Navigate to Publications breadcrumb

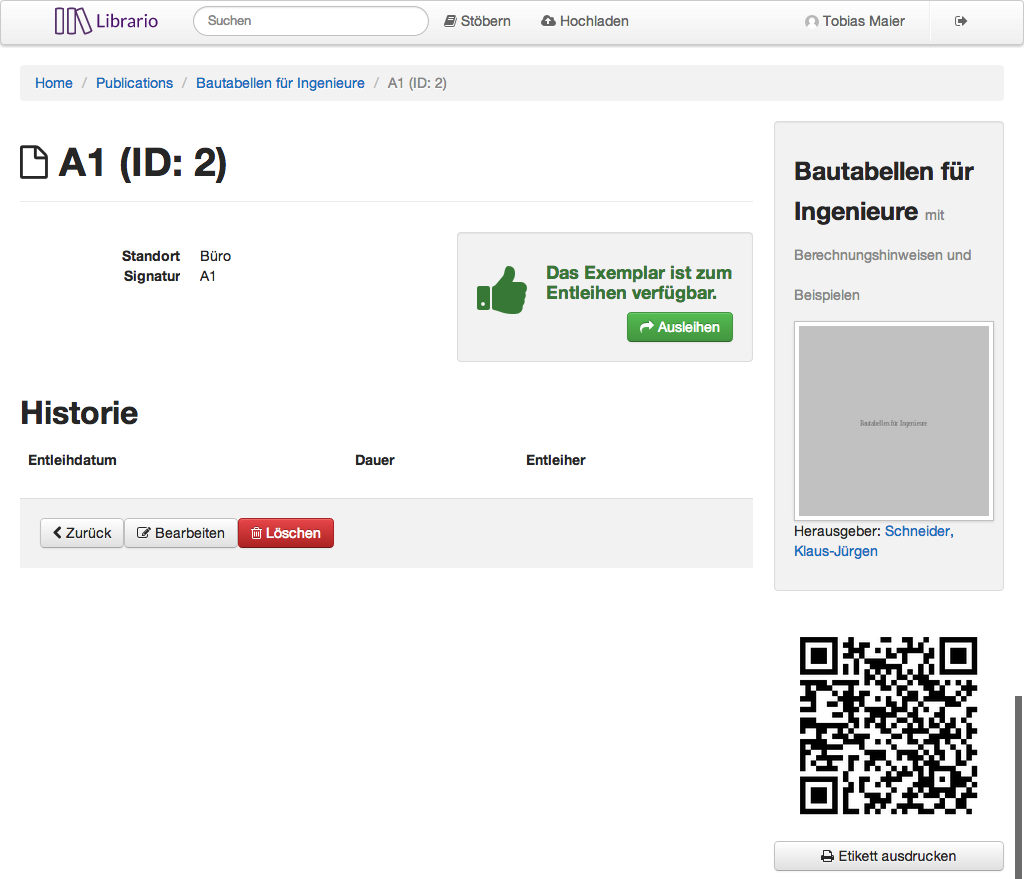click(x=134, y=83)
